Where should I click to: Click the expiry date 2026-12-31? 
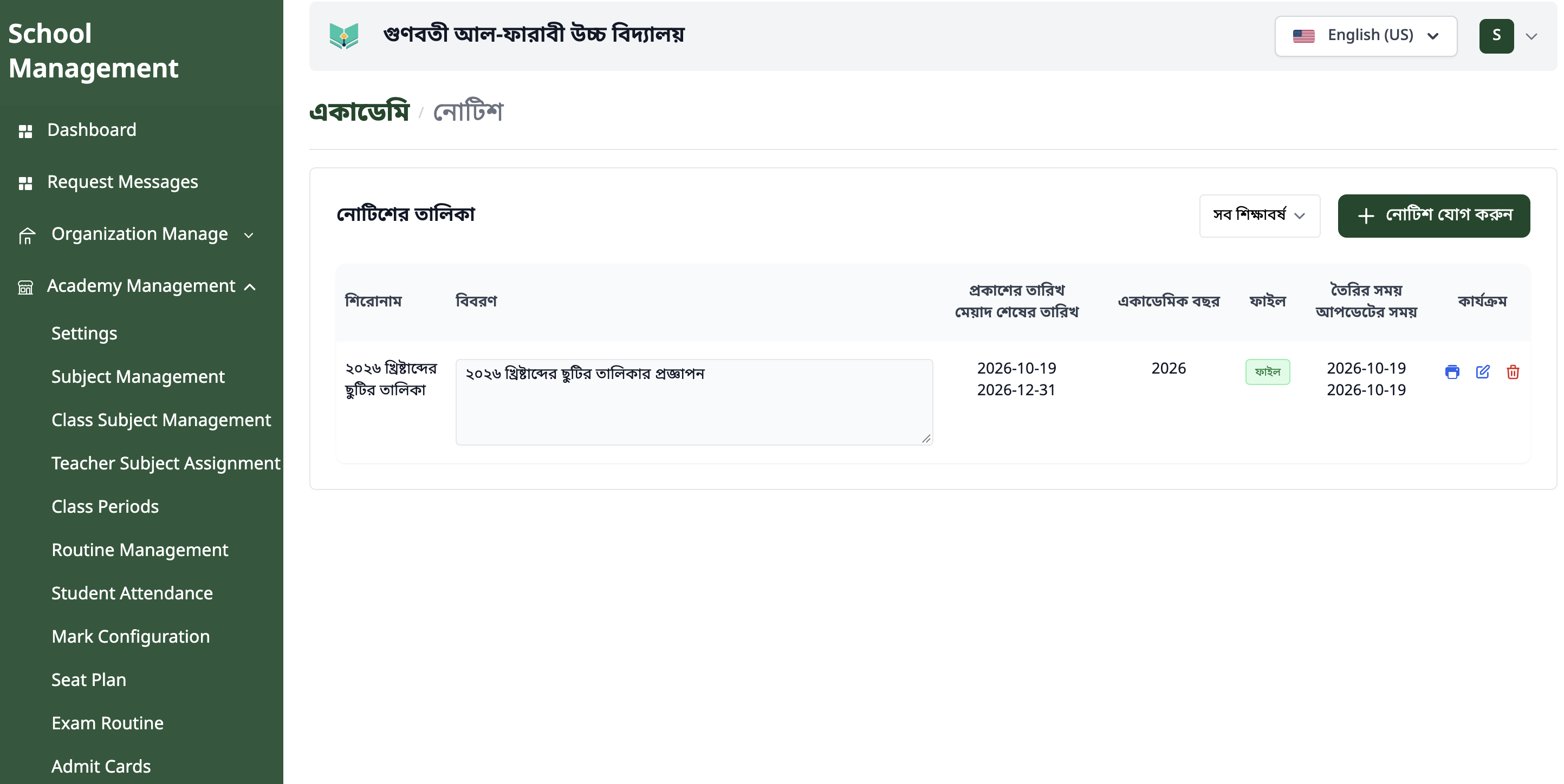pyautogui.click(x=1016, y=390)
